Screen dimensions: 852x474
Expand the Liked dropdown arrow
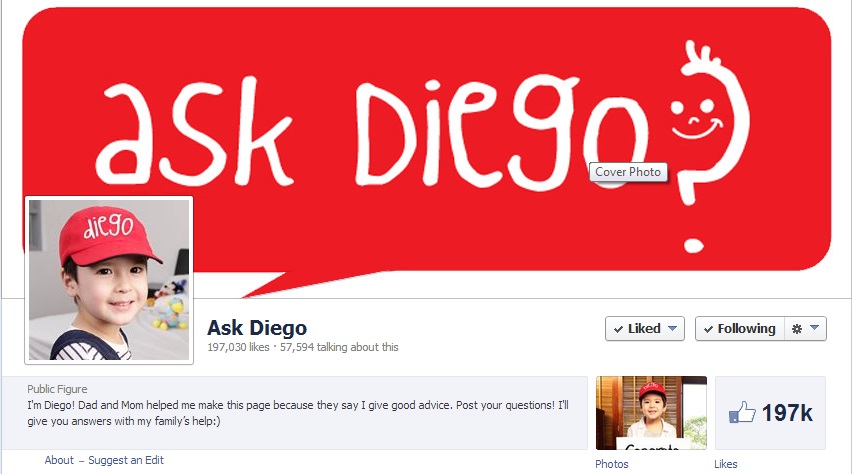point(672,328)
